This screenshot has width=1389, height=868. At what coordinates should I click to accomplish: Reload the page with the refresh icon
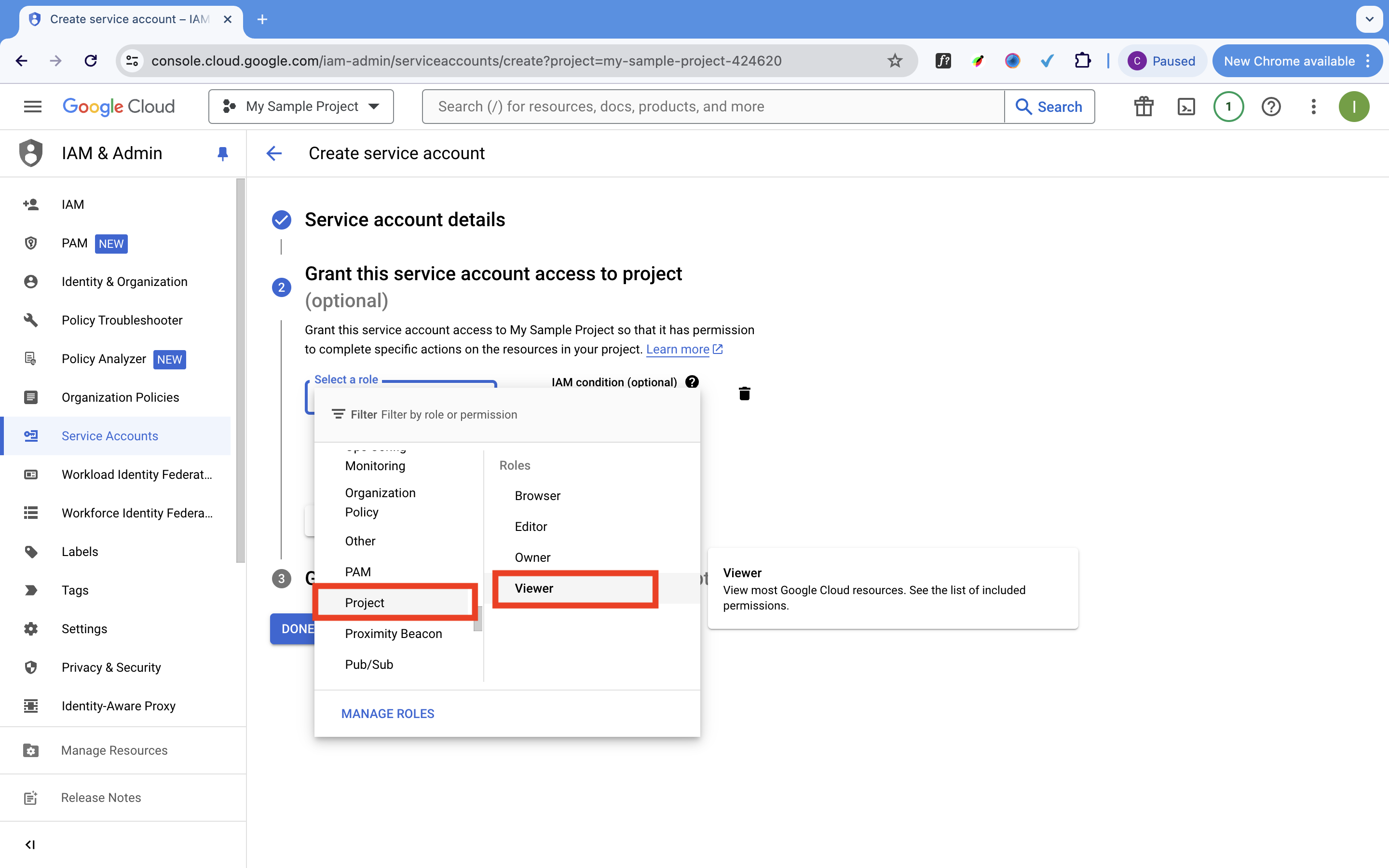(x=91, y=61)
